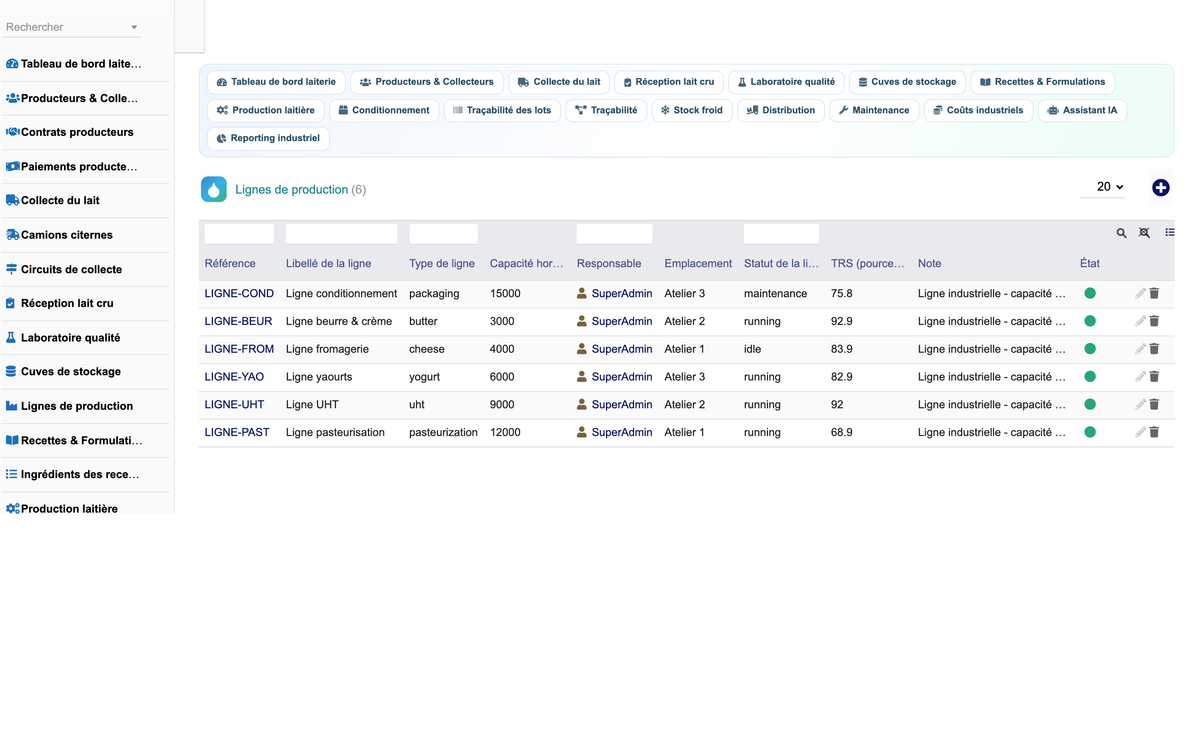Click the database icon beside Cuves de stockage in sidebar
The image size is (1200, 743).
point(12,371)
